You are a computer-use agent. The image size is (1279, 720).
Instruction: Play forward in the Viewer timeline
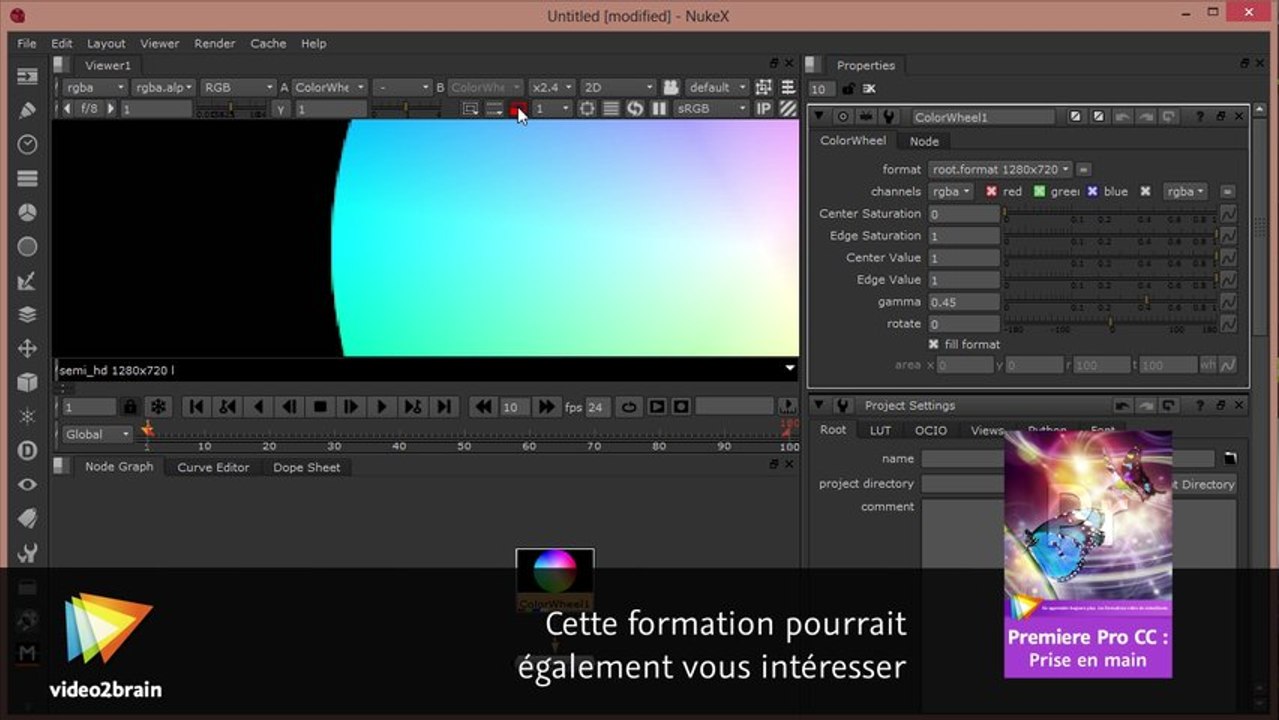[x=381, y=407]
